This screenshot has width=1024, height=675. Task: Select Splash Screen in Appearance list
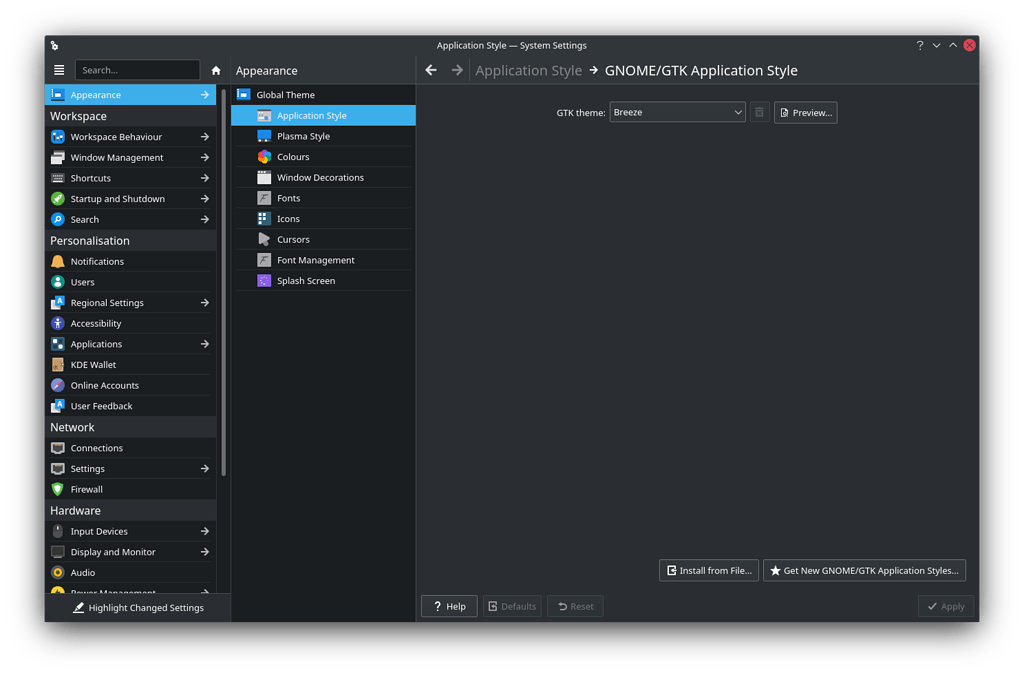point(305,281)
